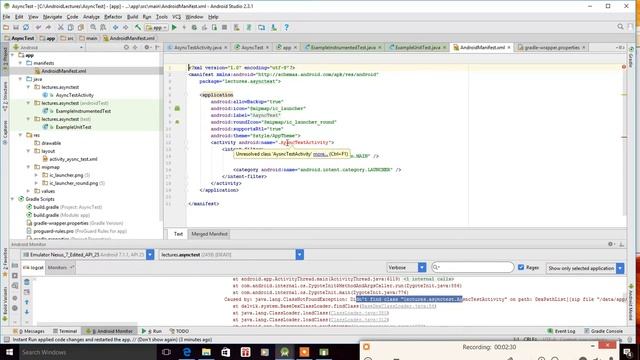
Task: Click the Help question mark icon
Action: point(287,27)
